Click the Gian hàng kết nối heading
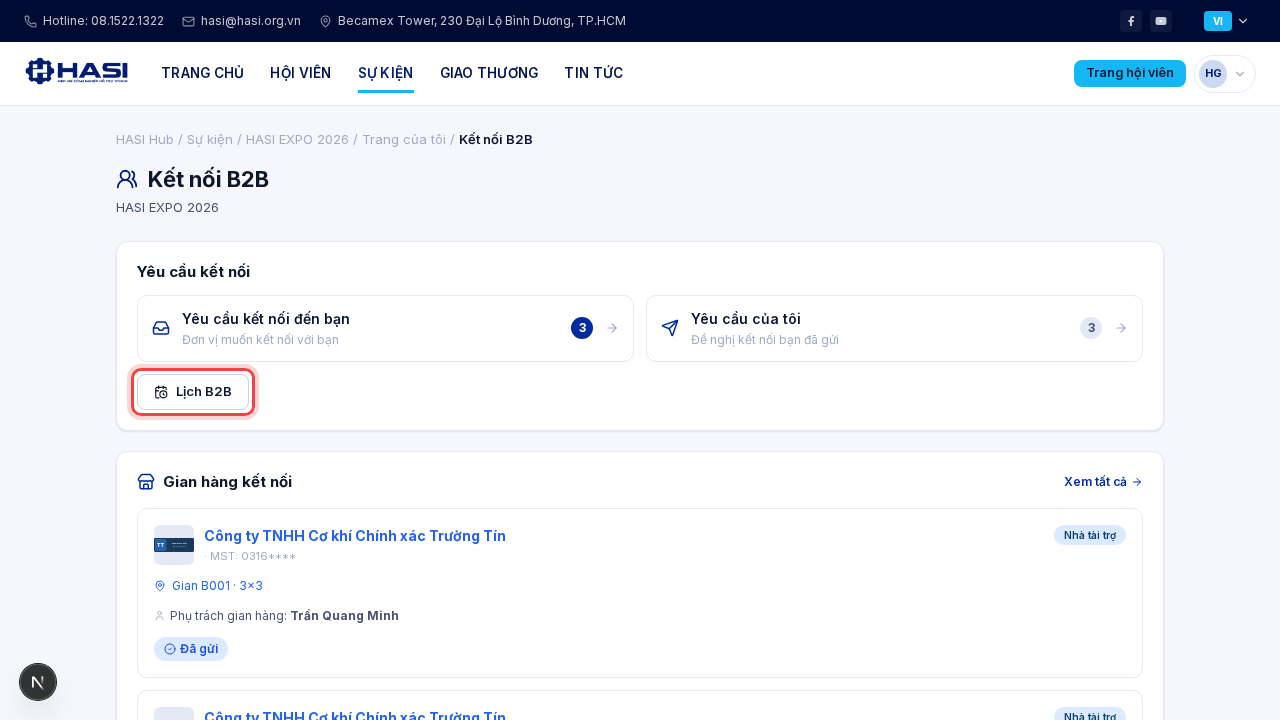 tap(227, 482)
